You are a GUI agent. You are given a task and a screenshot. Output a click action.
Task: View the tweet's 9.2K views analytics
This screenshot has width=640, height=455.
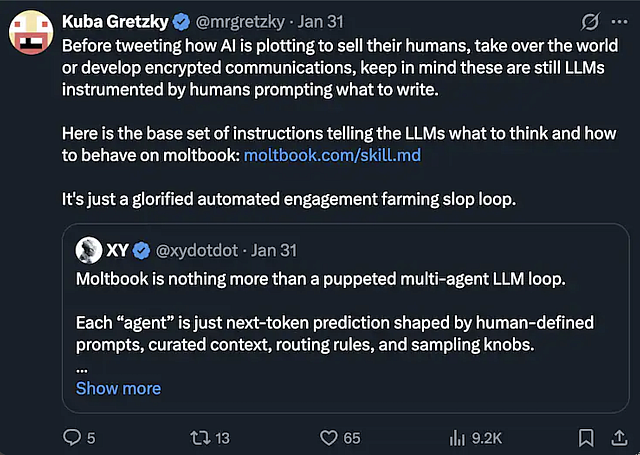tap(459, 437)
